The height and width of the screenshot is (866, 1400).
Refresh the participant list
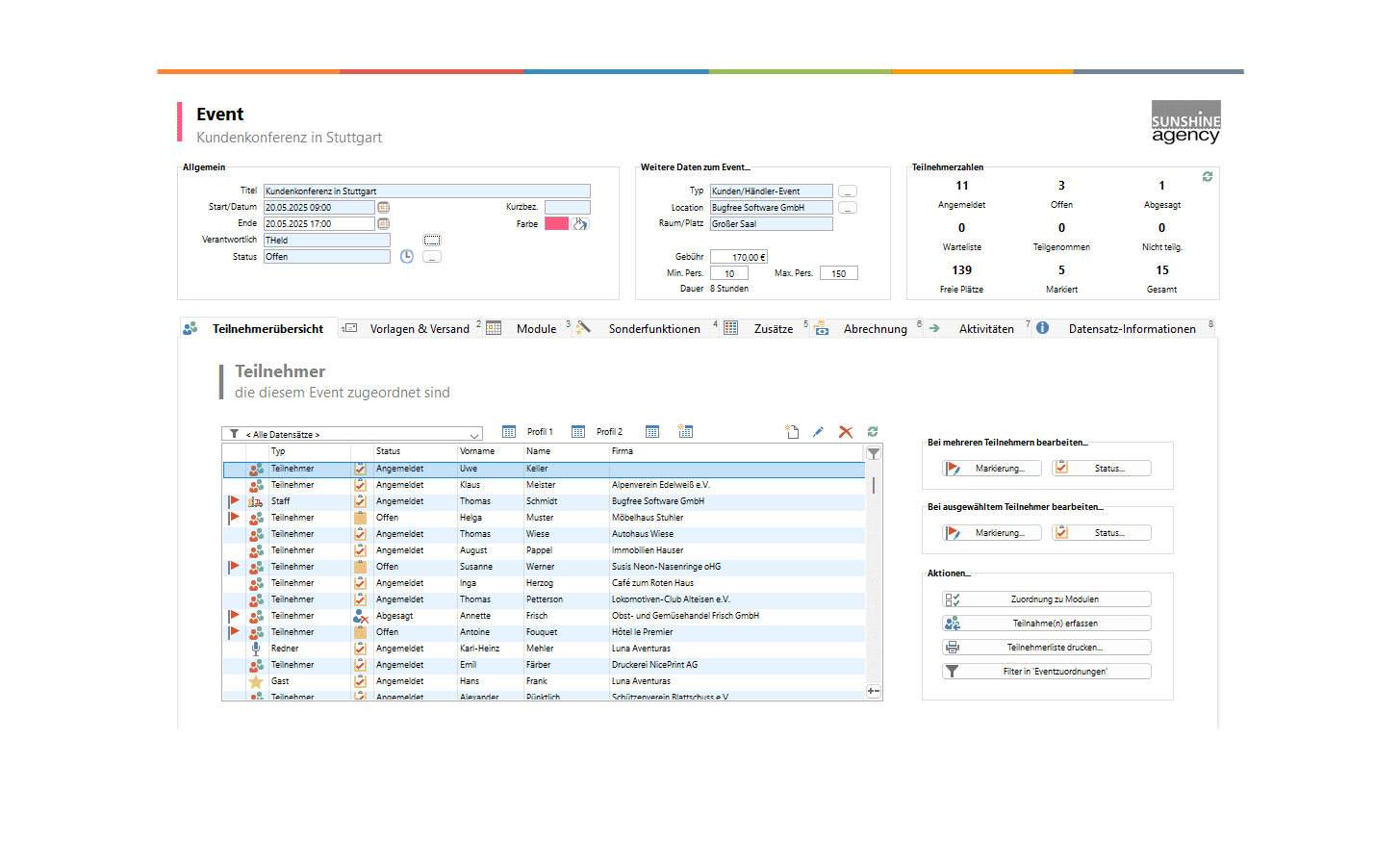point(873,432)
